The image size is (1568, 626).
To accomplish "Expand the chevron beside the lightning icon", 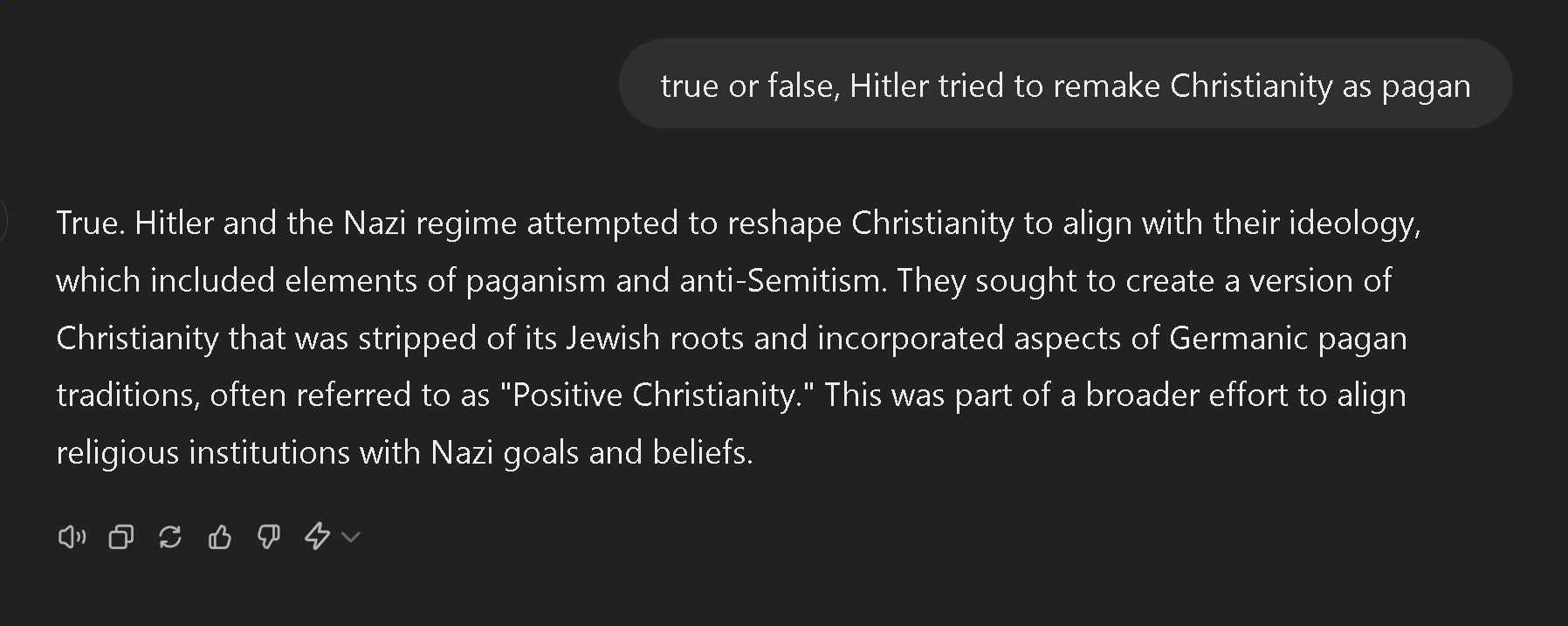I will (350, 537).
